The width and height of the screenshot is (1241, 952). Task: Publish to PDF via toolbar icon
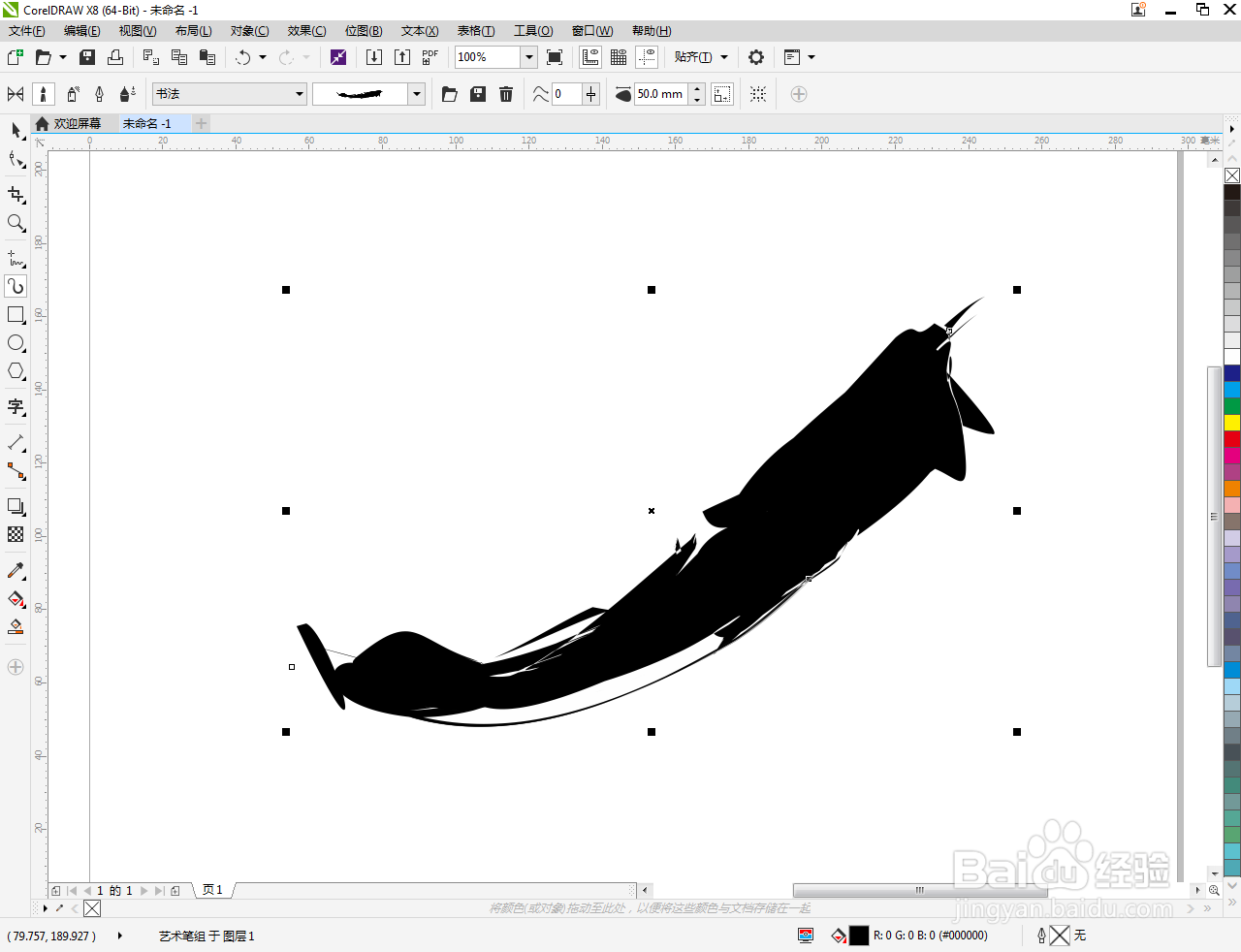[430, 57]
